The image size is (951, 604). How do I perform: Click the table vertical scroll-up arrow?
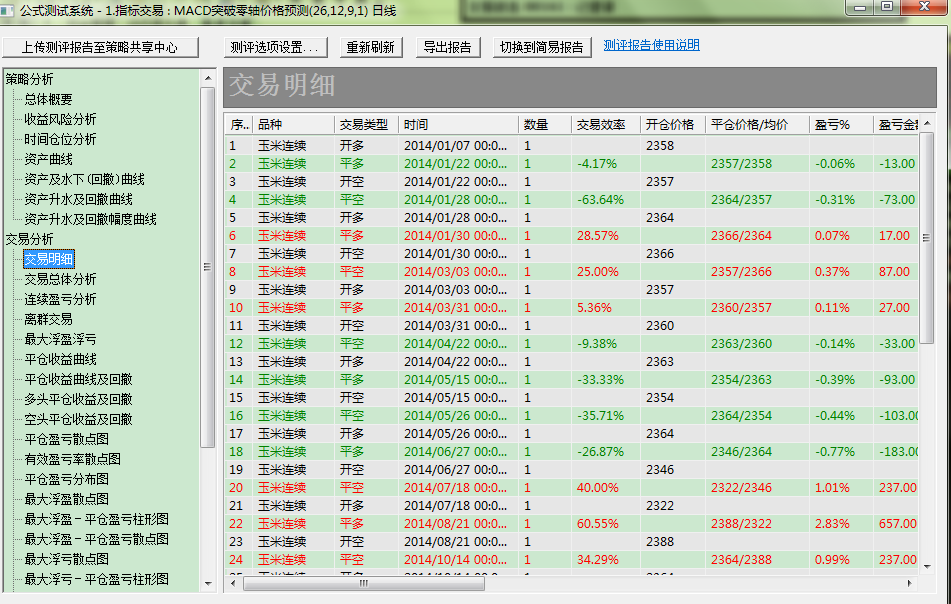(927, 124)
